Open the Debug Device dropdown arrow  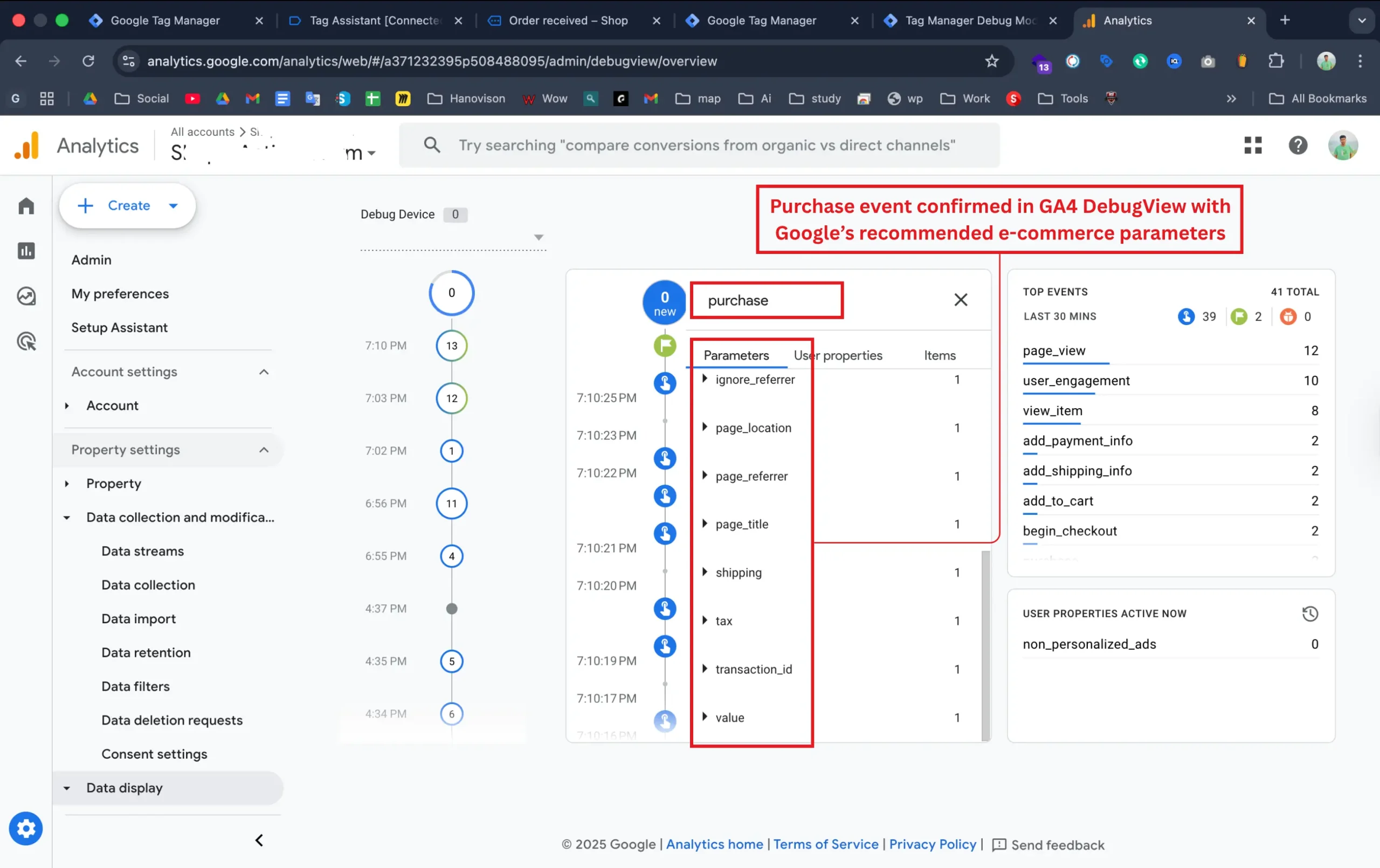538,237
